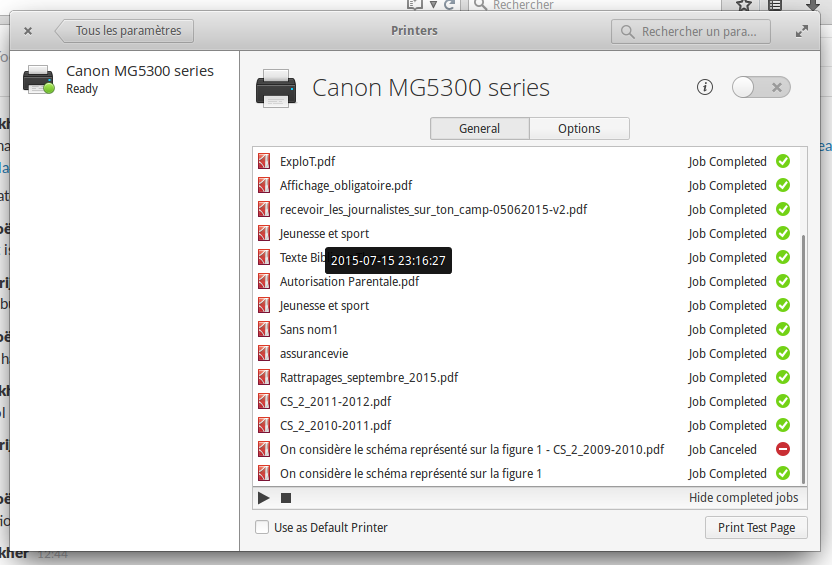
Task: Click the sidebar printer icon with green status
Action: (x=38, y=80)
